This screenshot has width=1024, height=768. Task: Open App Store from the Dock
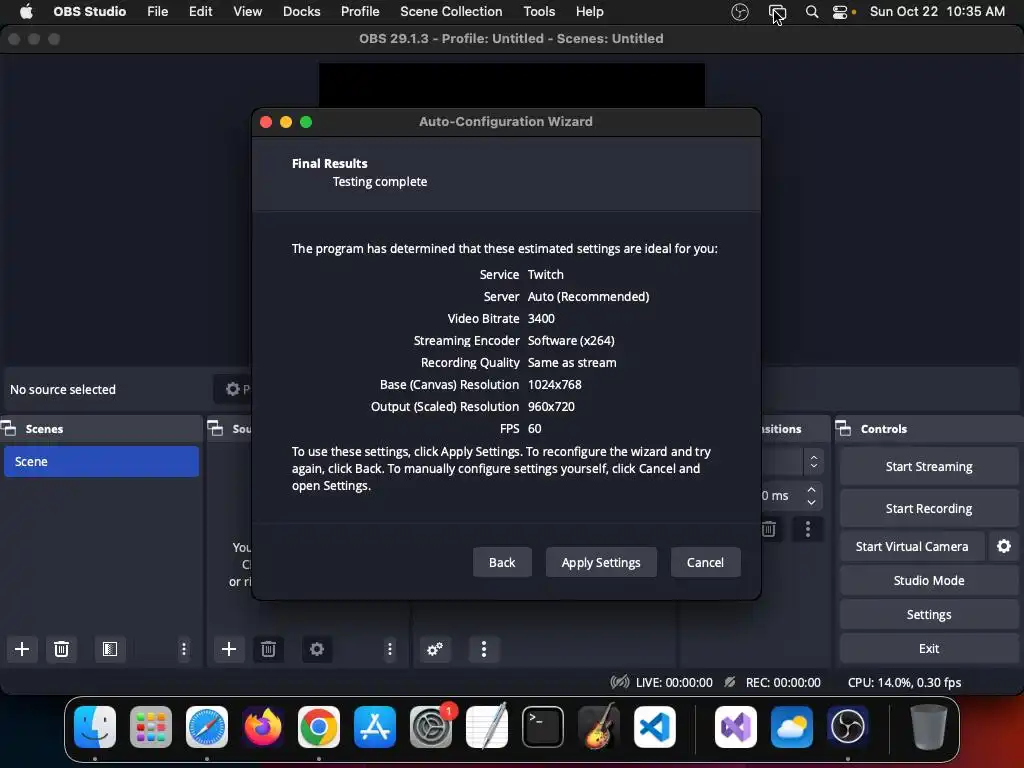pyautogui.click(x=375, y=726)
